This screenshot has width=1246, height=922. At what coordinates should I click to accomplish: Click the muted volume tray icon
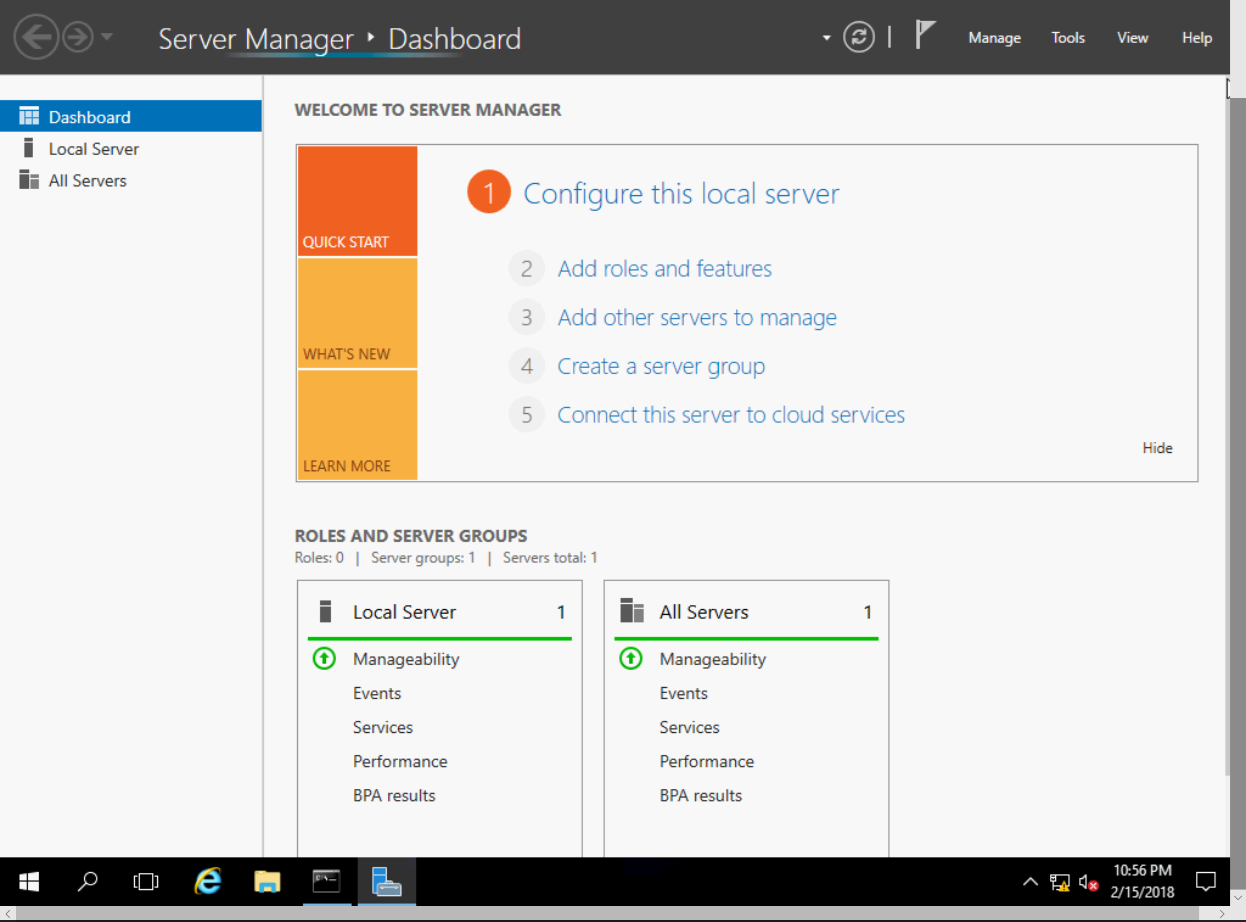click(x=1089, y=882)
